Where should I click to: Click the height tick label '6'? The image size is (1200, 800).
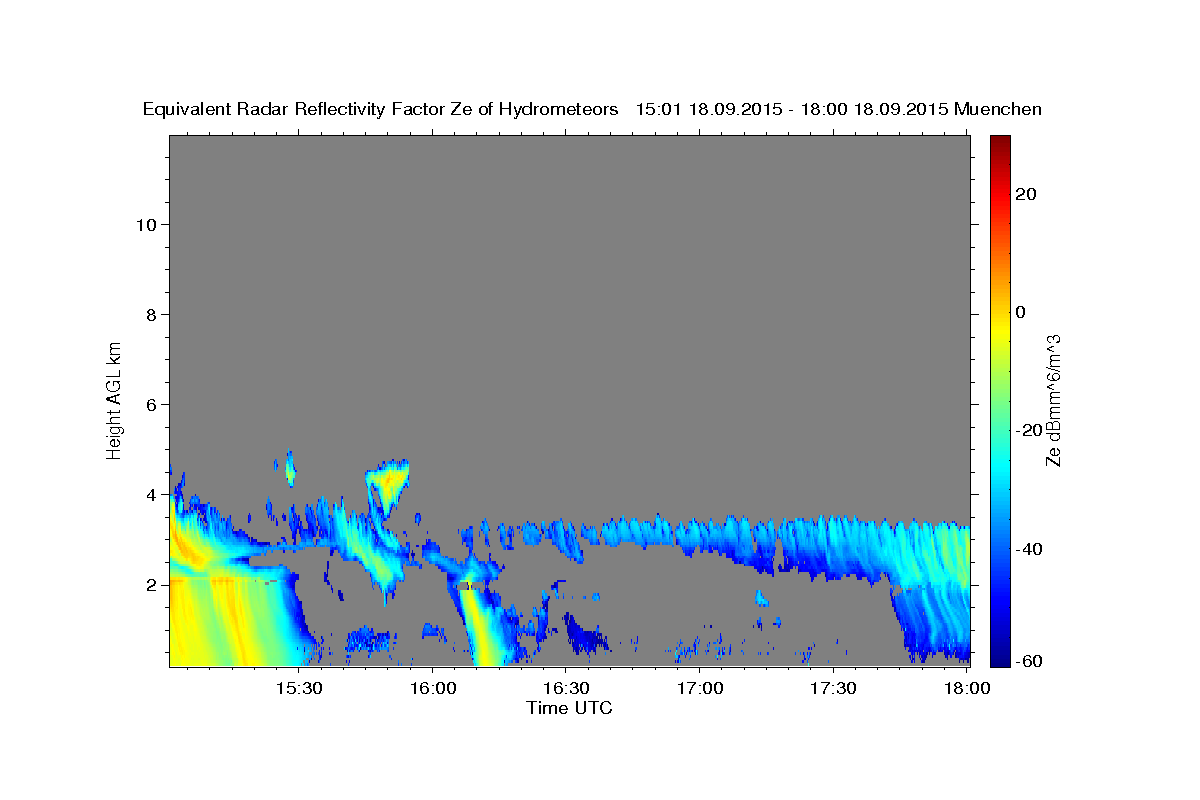pos(152,405)
